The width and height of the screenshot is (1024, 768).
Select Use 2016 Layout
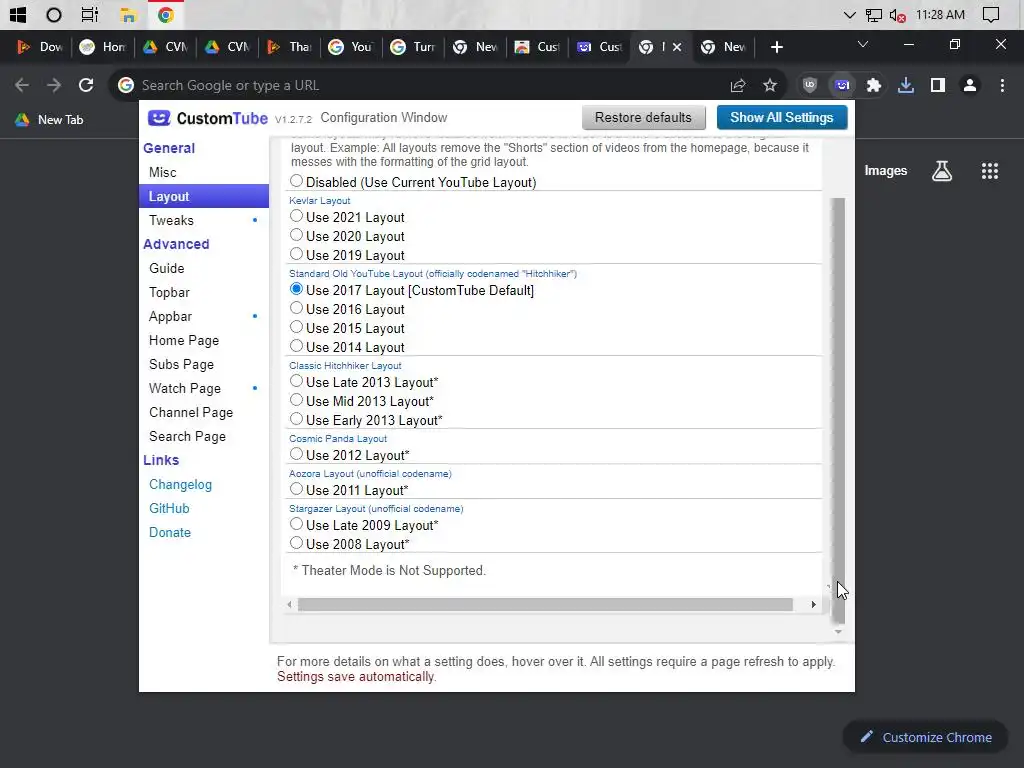pyautogui.click(x=296, y=308)
